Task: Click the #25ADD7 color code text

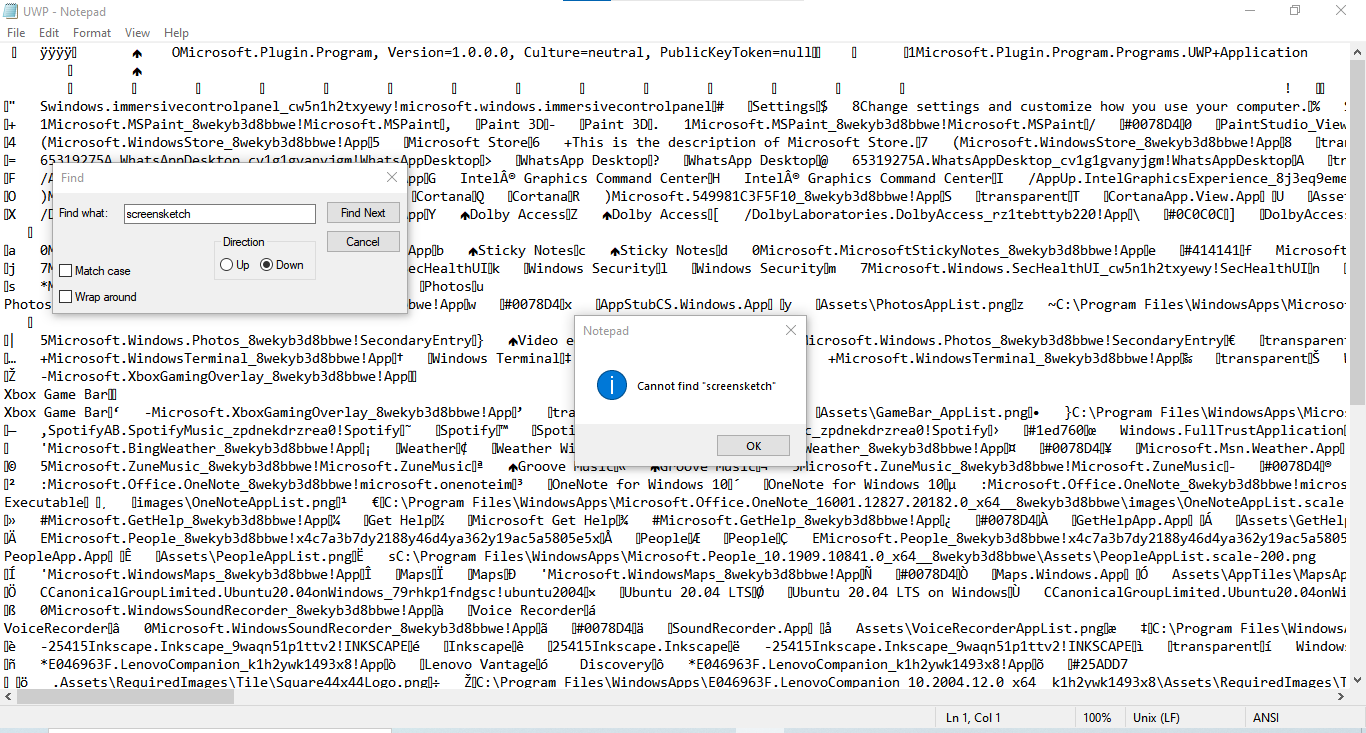Action: click(1099, 665)
